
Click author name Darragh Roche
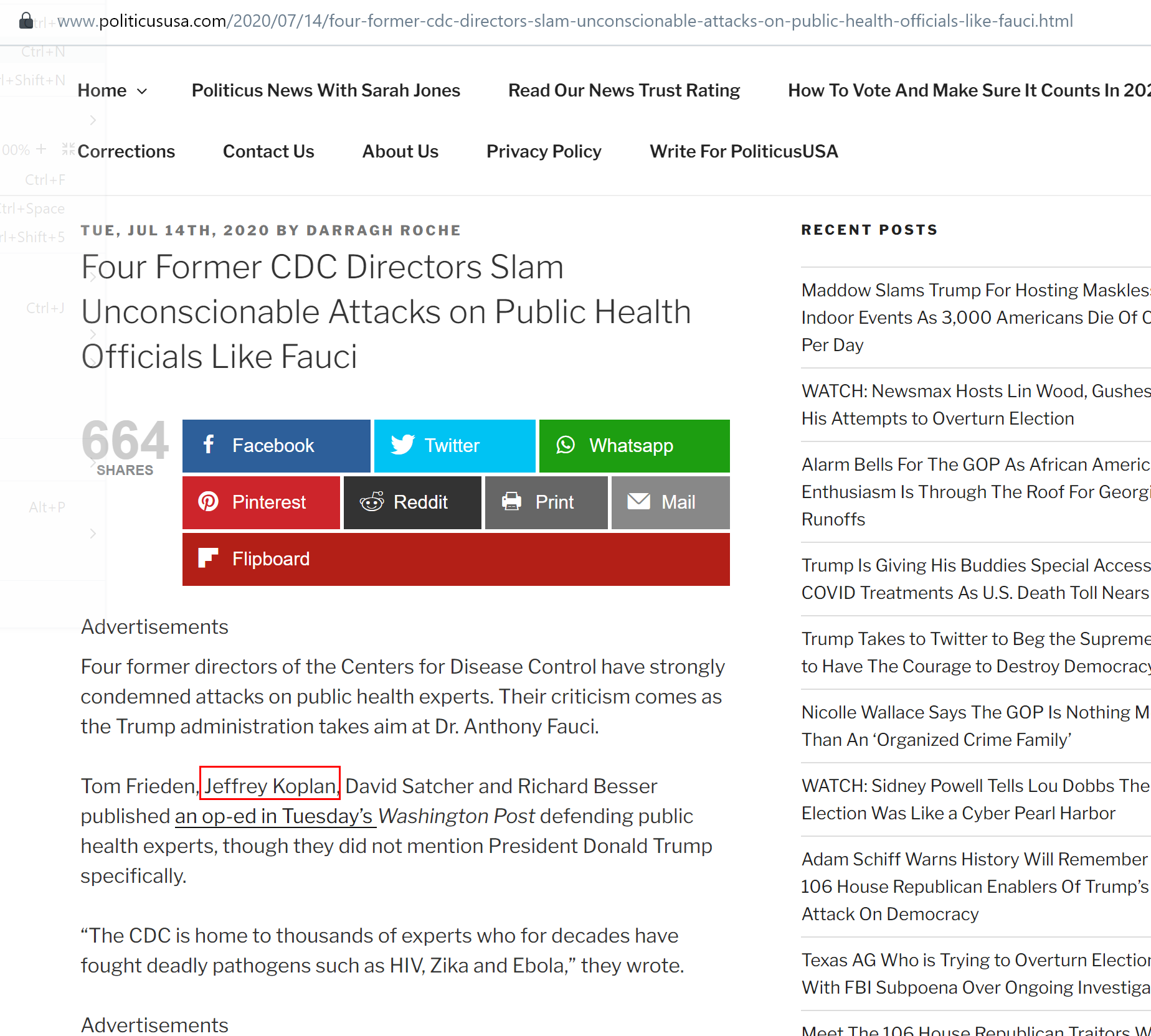(384, 230)
